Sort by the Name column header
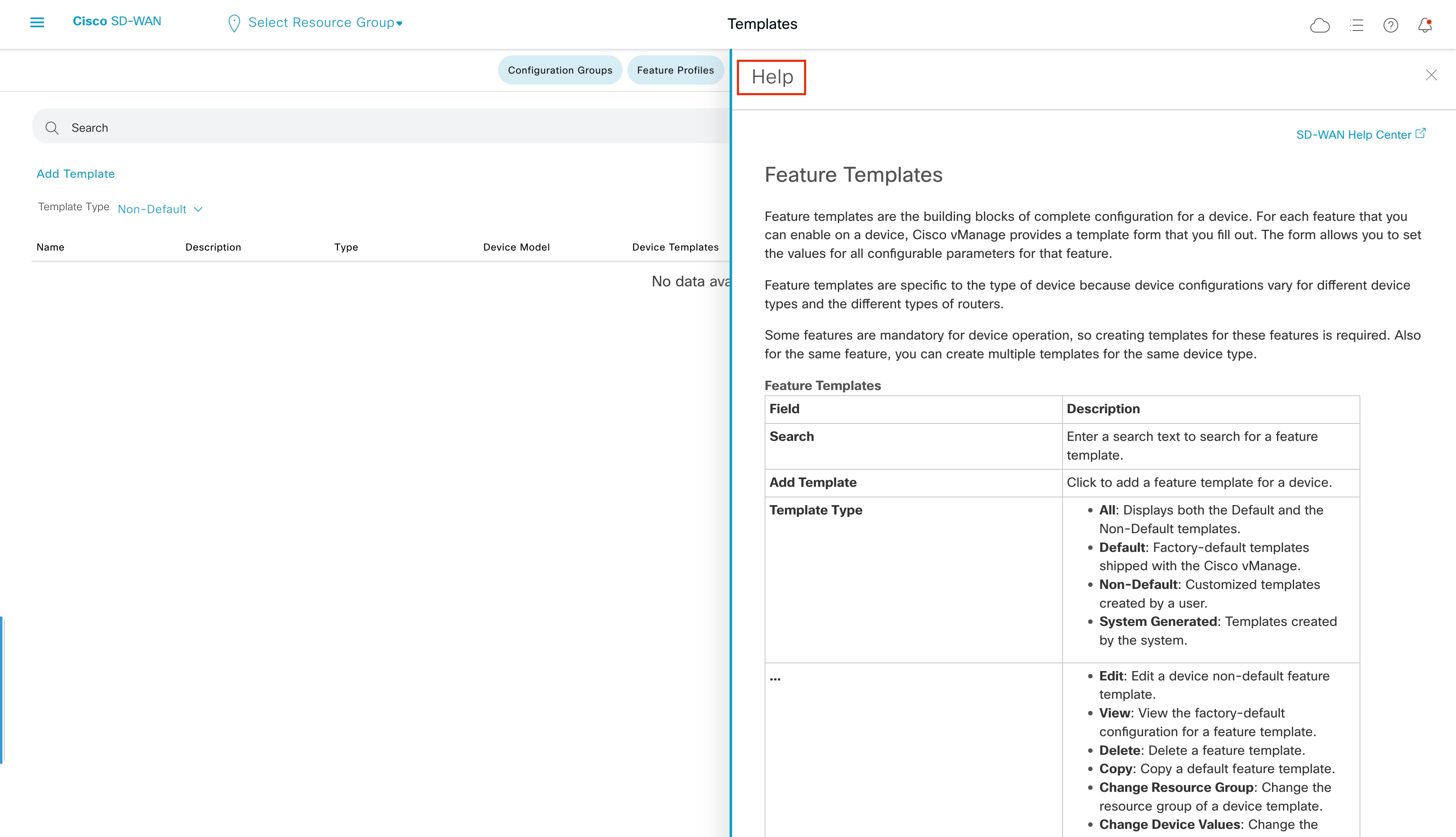The width and height of the screenshot is (1456, 837). point(50,247)
